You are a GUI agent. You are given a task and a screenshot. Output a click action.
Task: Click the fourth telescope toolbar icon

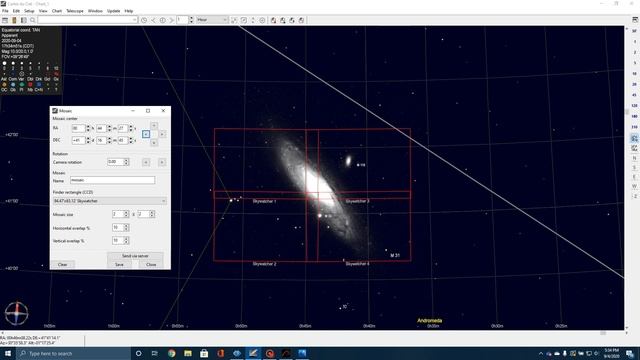(x=301, y=20)
